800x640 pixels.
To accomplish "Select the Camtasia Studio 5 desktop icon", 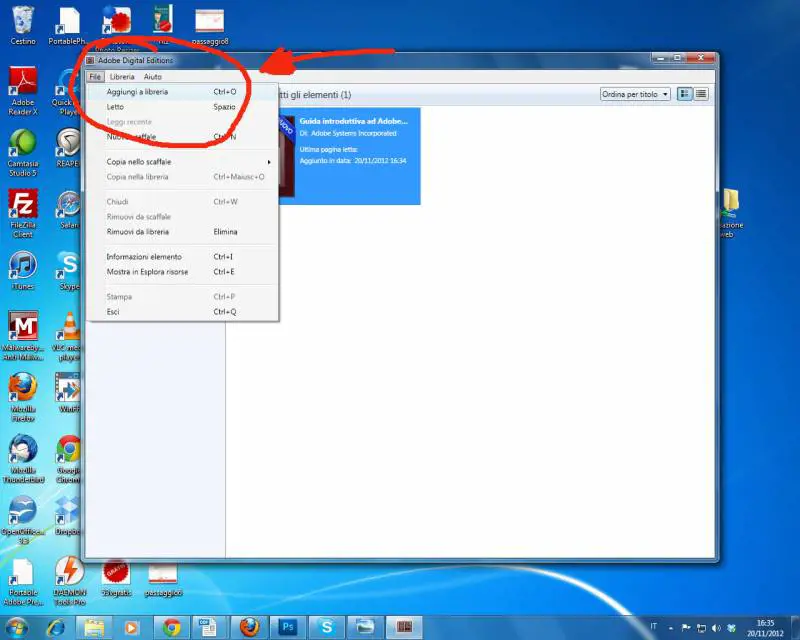I will click(x=22, y=152).
